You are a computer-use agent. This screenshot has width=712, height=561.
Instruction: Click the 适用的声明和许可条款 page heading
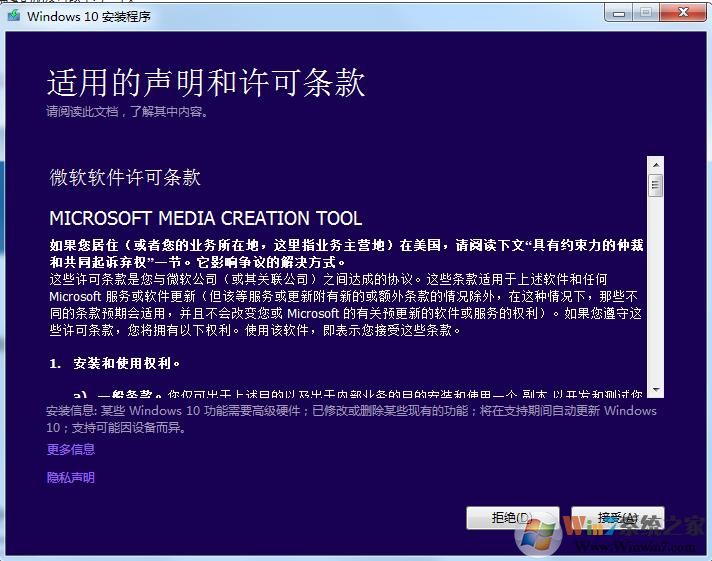click(206, 83)
